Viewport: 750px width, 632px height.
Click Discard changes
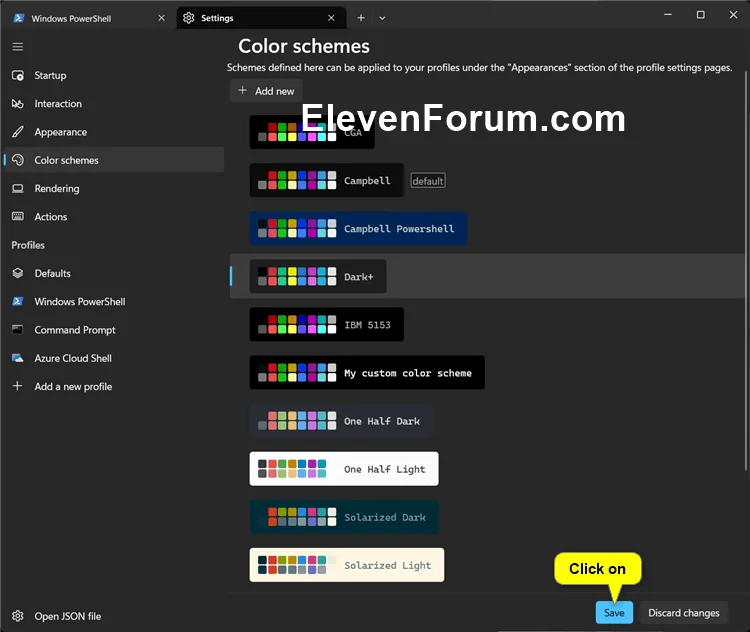coord(684,612)
